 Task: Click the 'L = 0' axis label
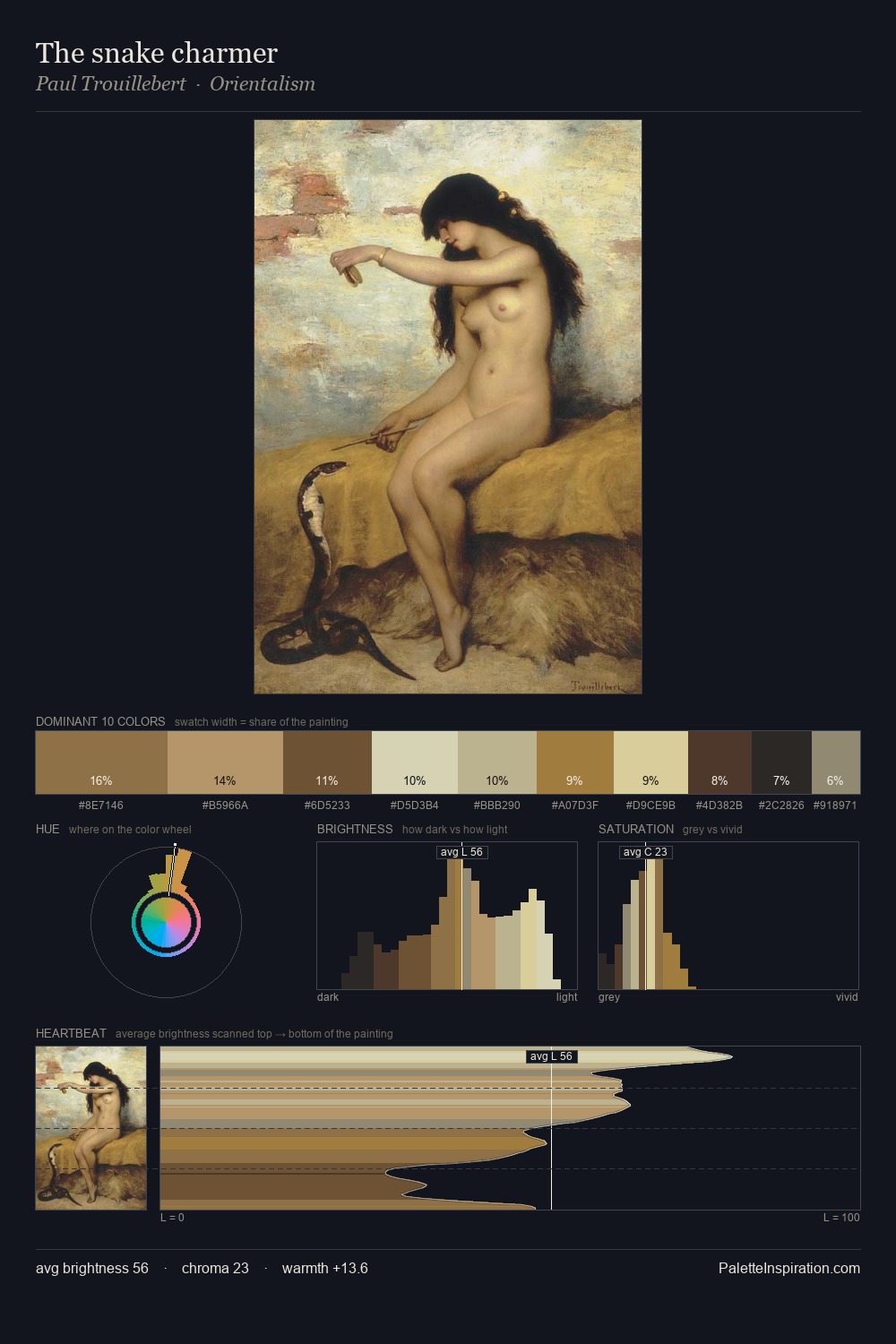(172, 1218)
